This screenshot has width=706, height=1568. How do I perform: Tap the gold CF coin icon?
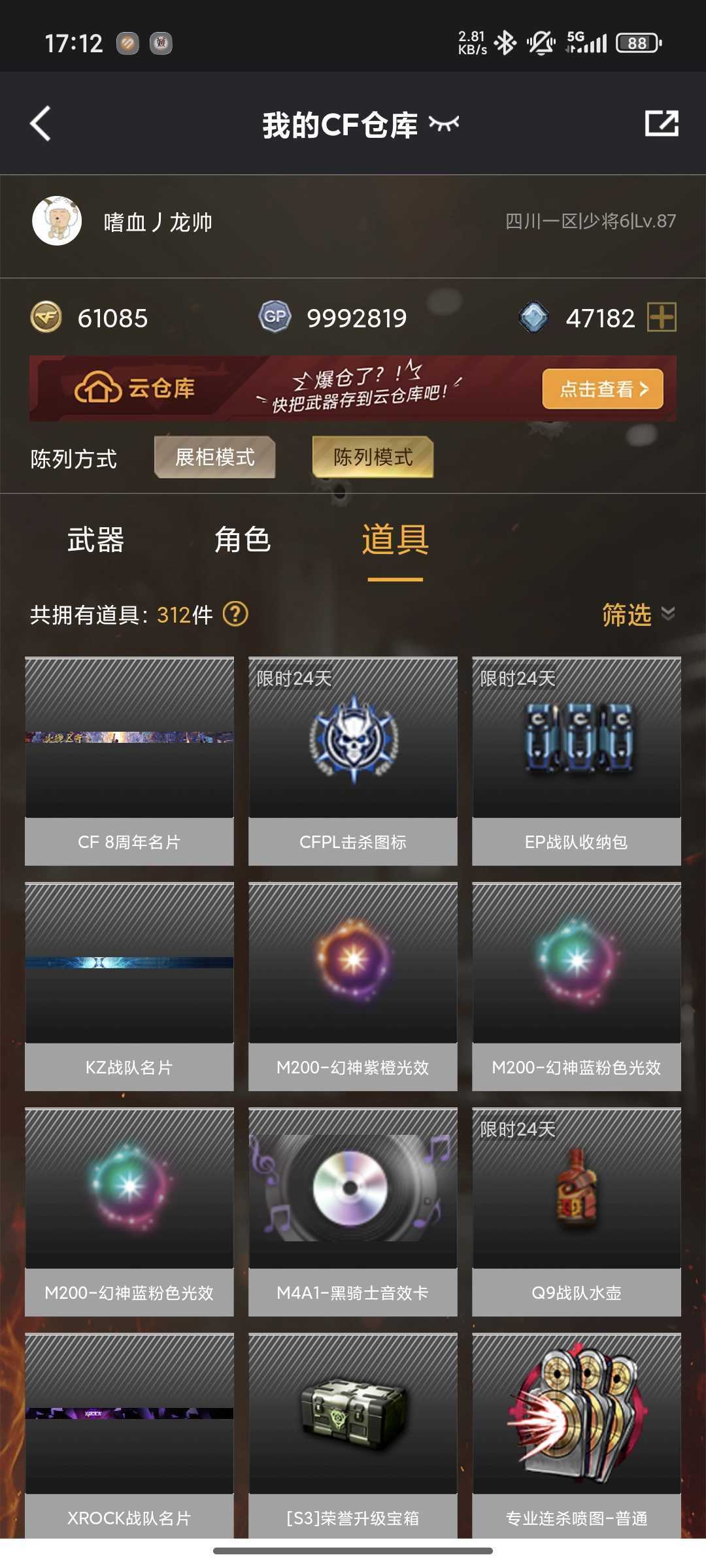[x=46, y=318]
